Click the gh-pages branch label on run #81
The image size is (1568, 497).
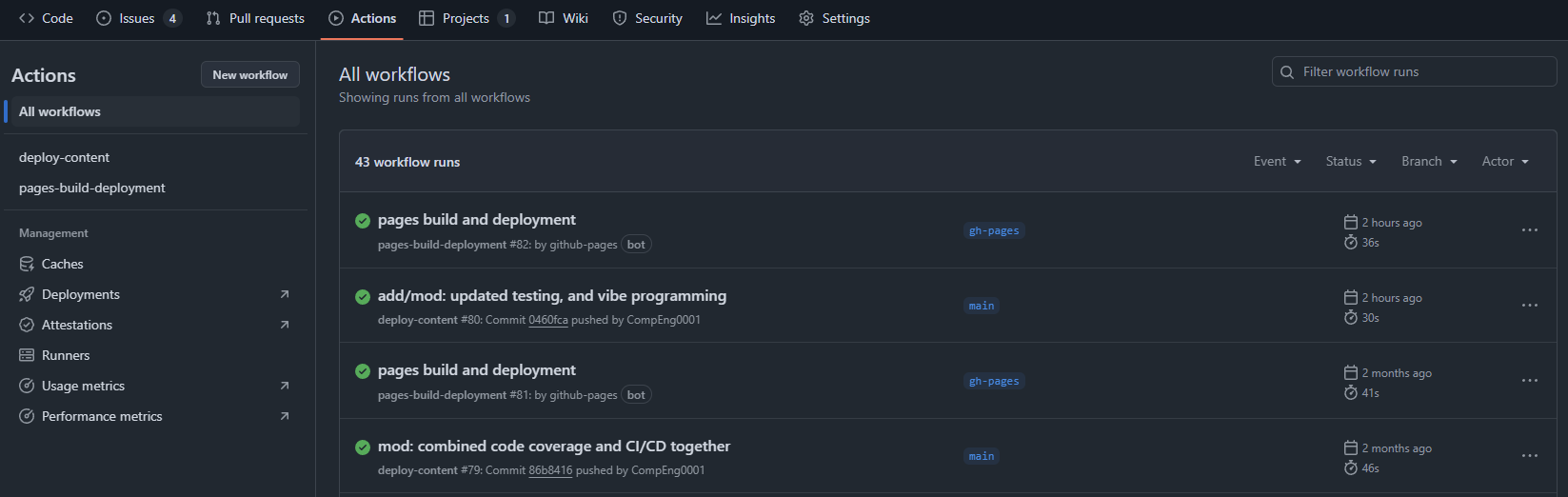pyautogui.click(x=994, y=381)
